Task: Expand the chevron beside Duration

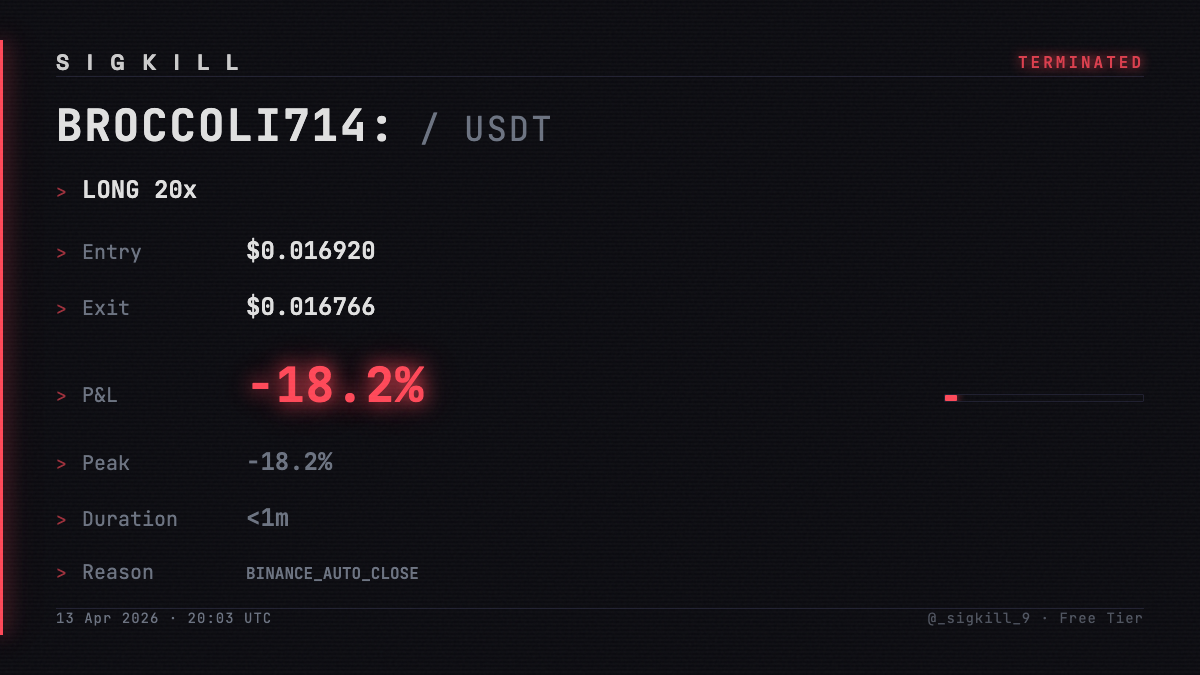Action: pos(62,520)
